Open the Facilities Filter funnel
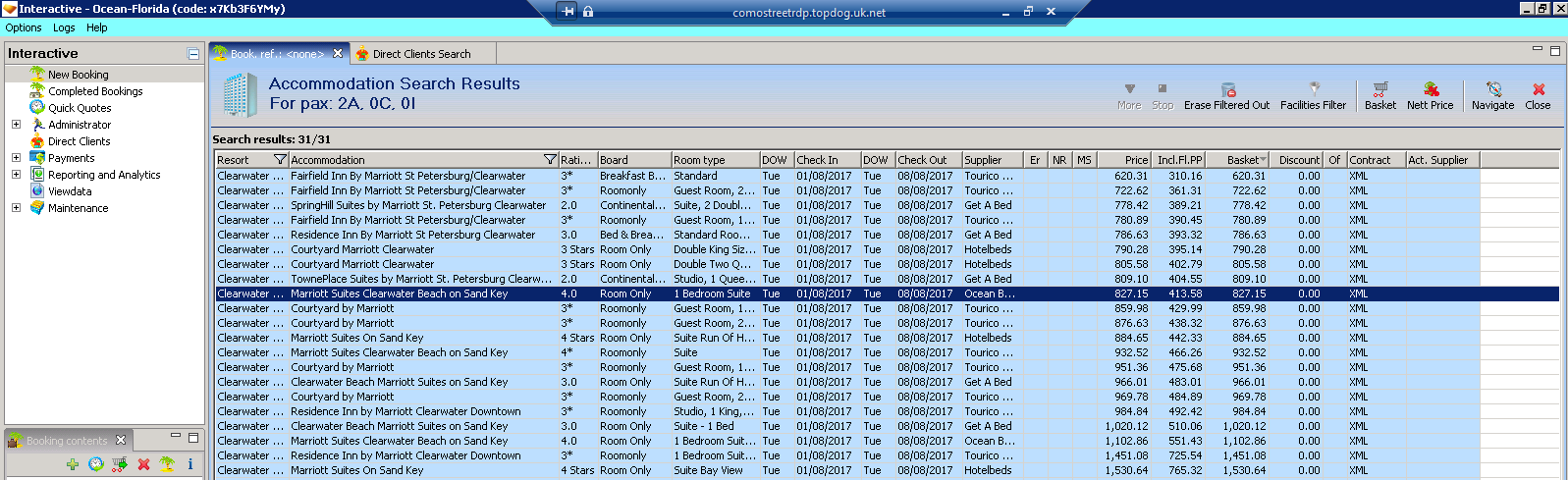 point(1314,89)
